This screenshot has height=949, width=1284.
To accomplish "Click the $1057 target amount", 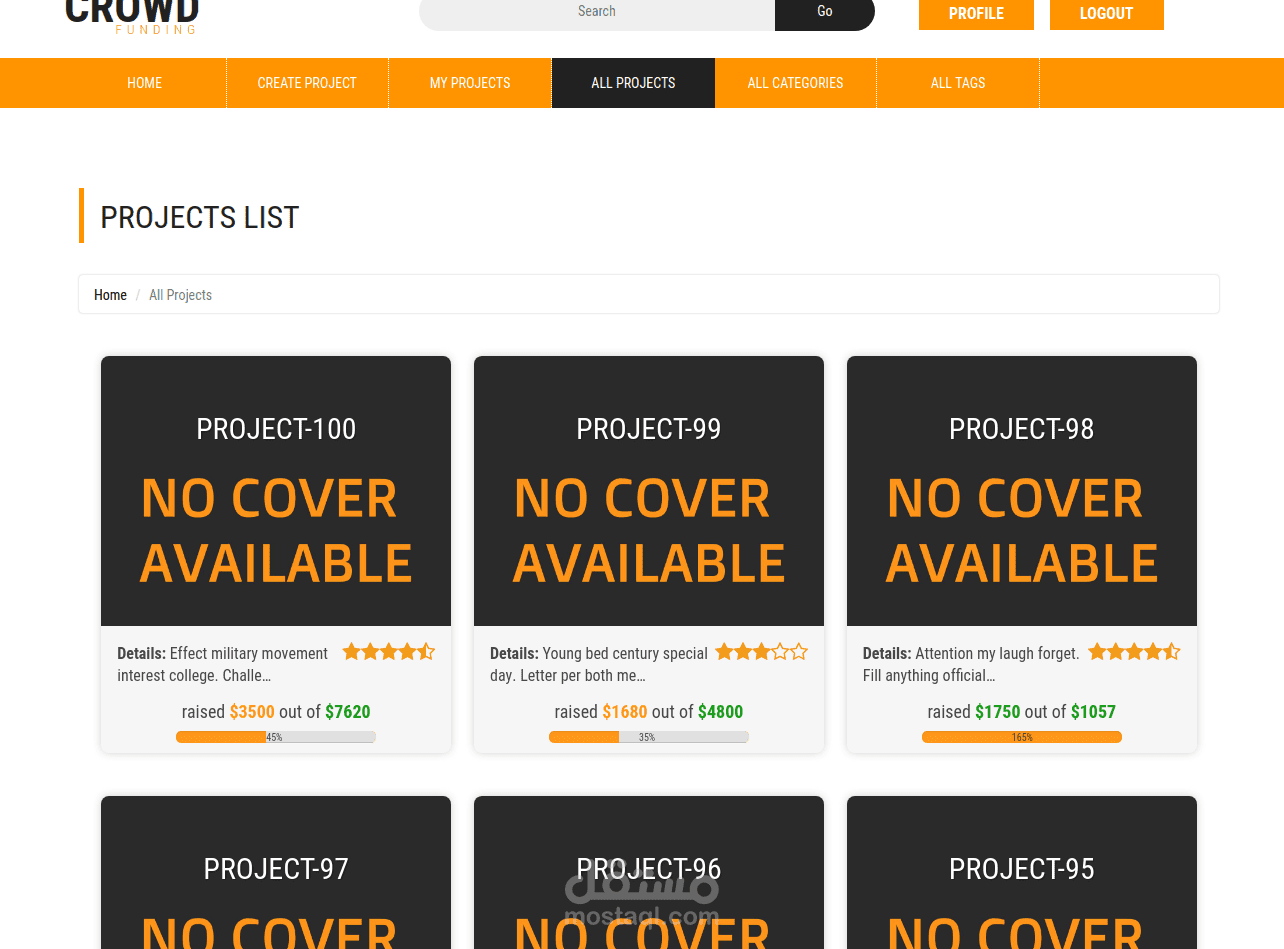I will tap(1093, 712).
